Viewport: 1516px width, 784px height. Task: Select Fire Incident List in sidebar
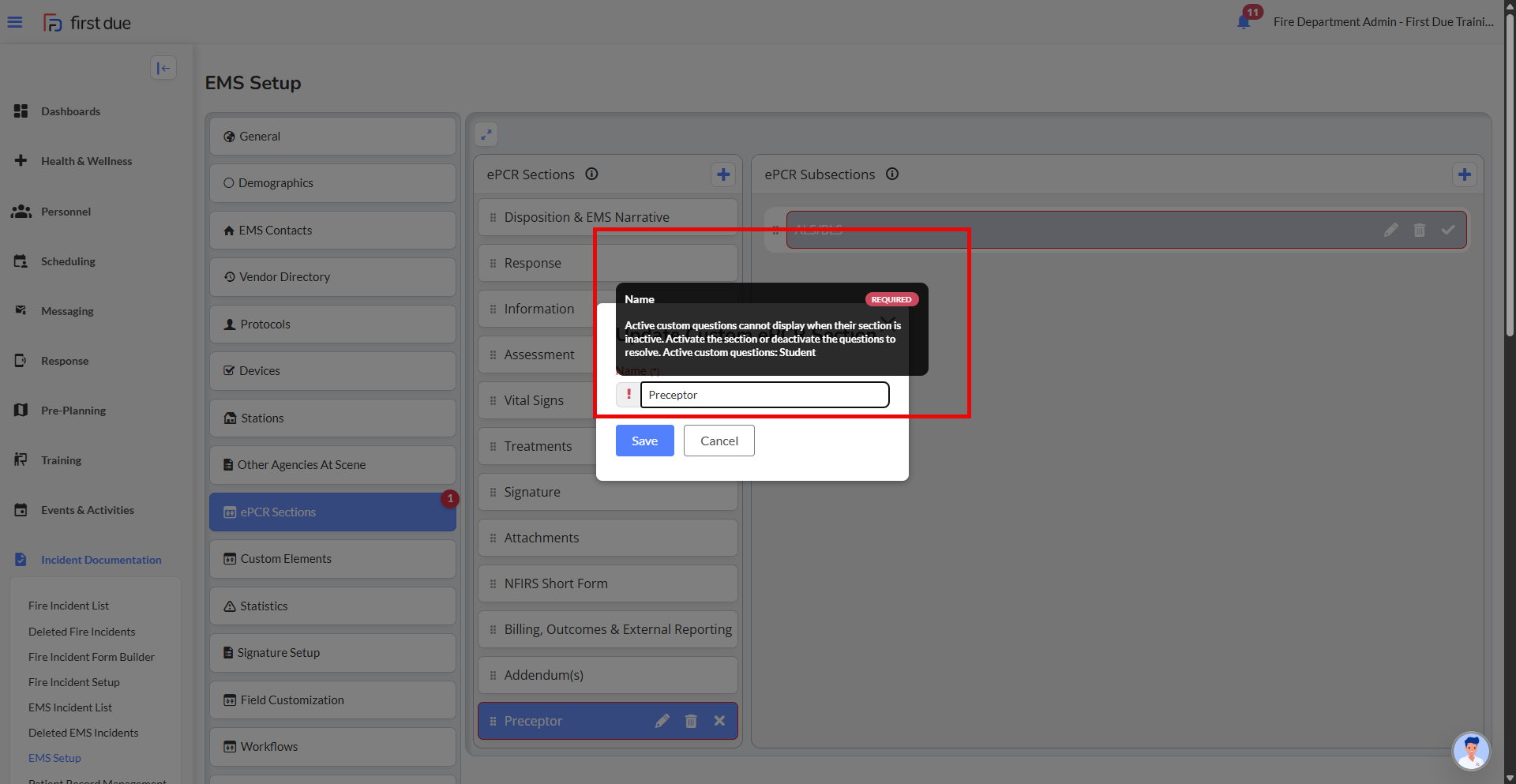point(69,606)
